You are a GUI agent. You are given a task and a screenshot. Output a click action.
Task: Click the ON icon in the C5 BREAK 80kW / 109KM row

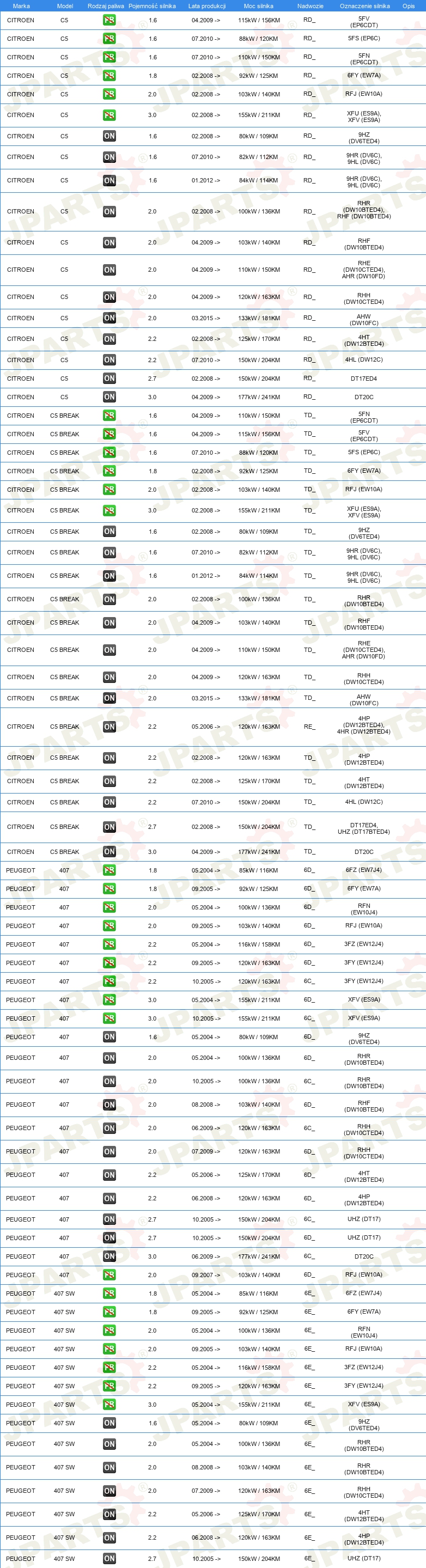click(x=109, y=532)
